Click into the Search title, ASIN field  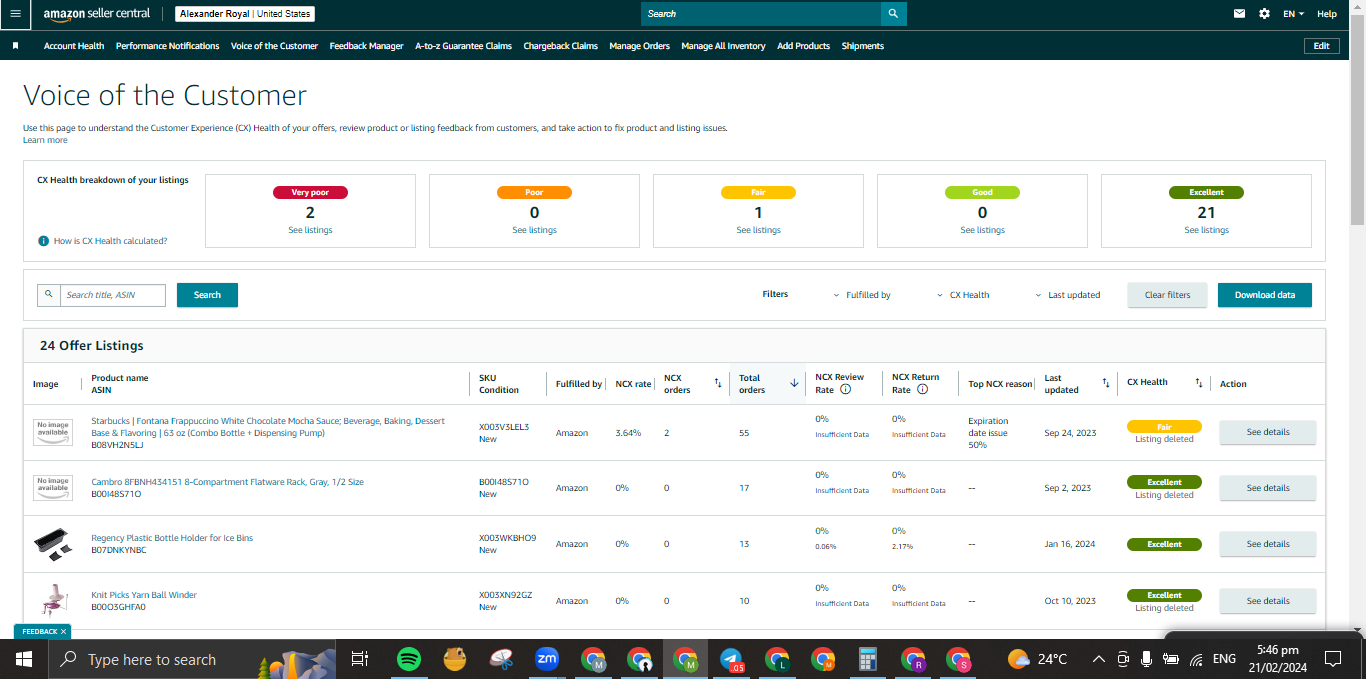click(x=112, y=295)
